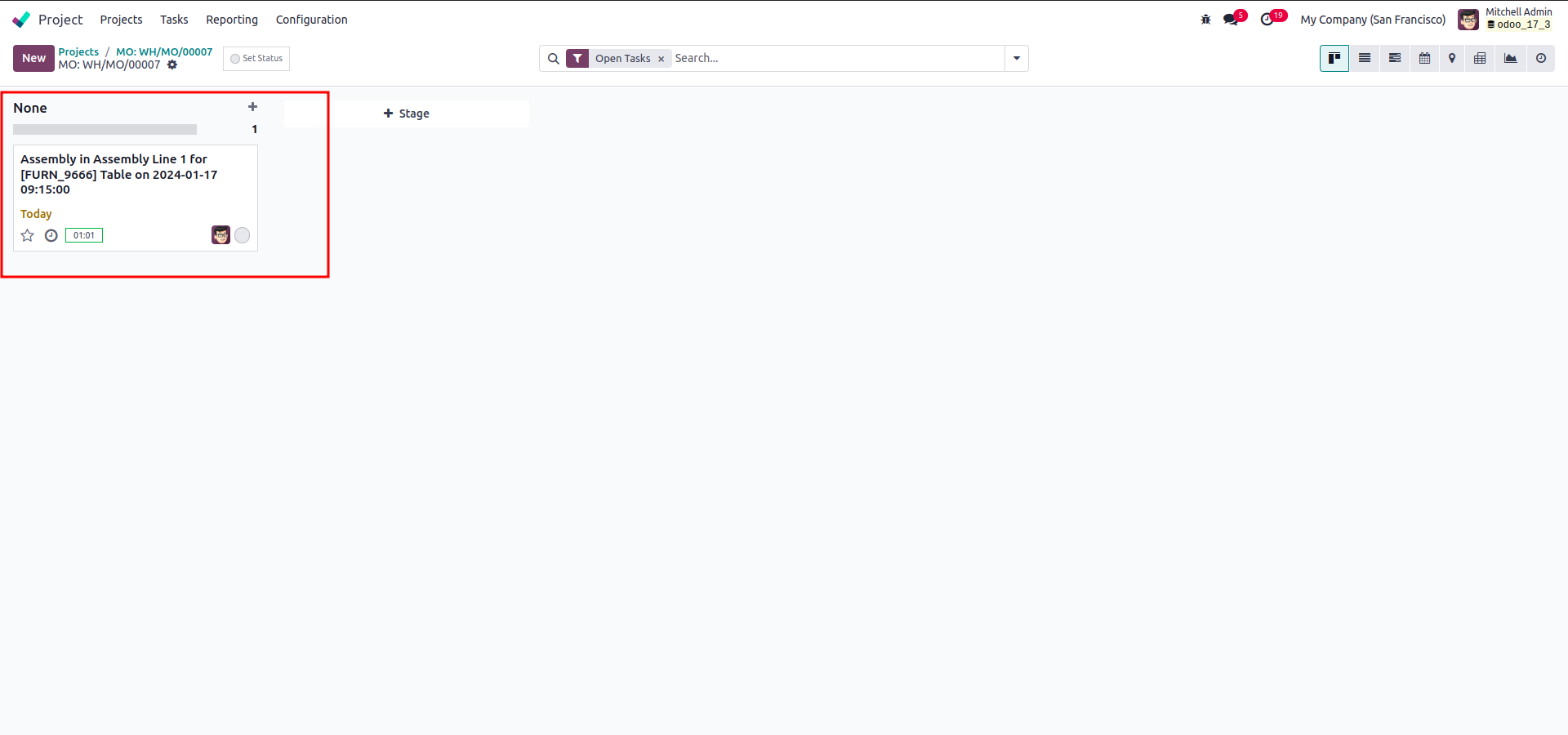Open the Set Status button
Viewport: 1568px width, 735px height.
point(256,59)
